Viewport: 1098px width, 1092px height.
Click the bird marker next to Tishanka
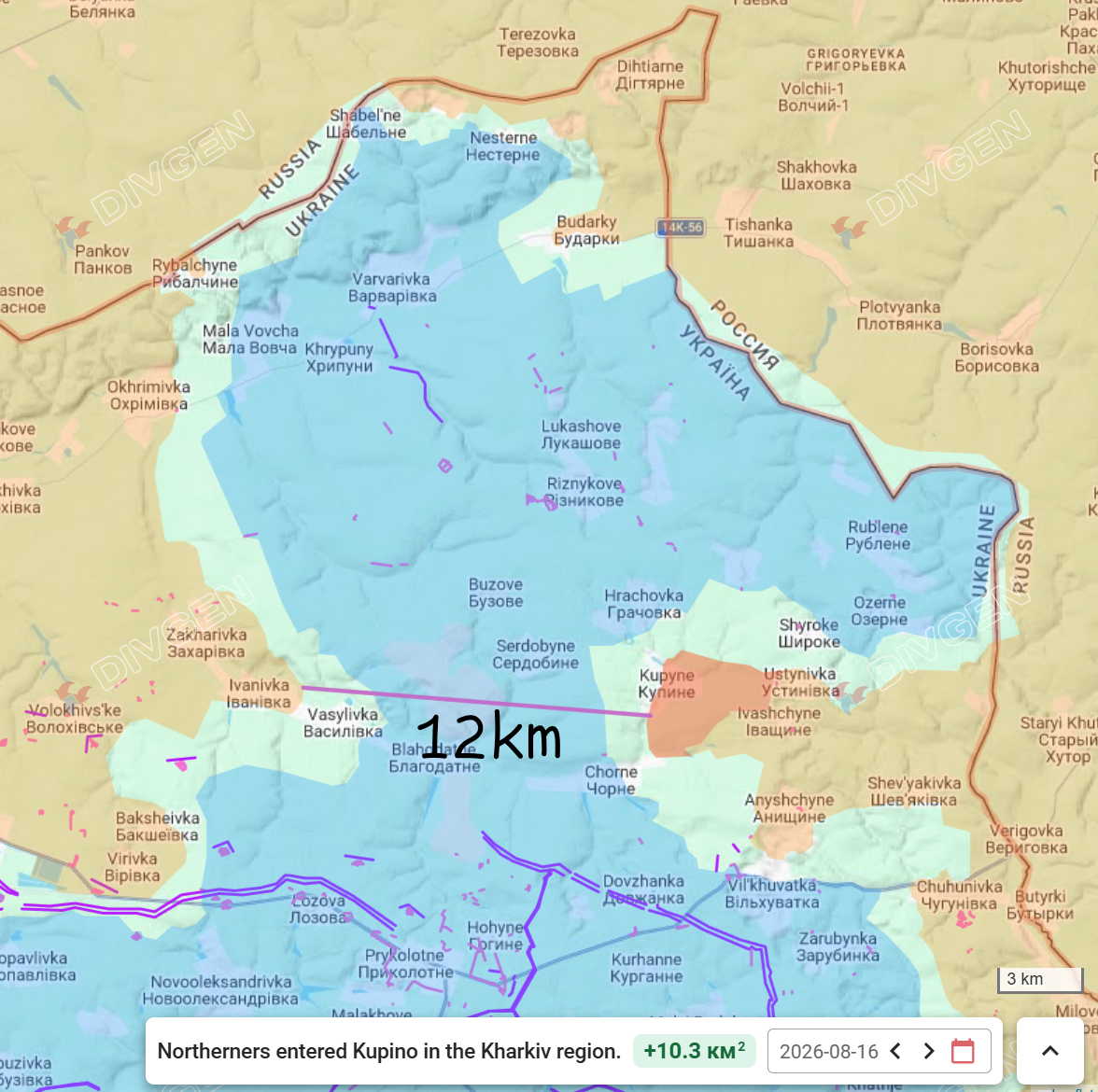(x=850, y=230)
